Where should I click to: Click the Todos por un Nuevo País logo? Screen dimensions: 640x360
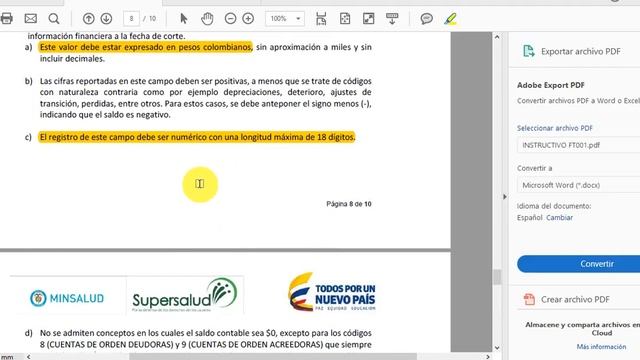(x=332, y=292)
